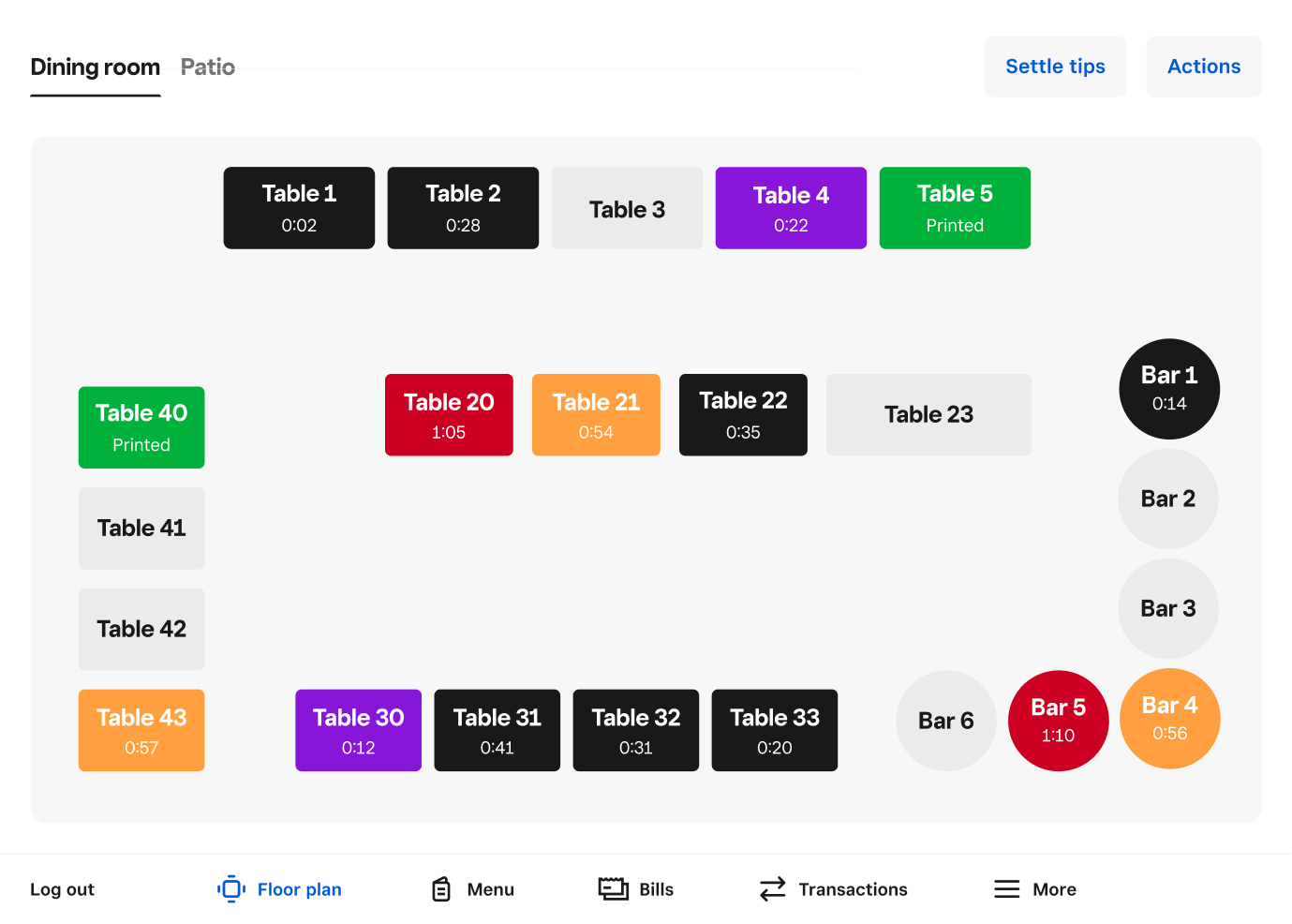This screenshot has width=1292, height=924.
Task: Open the Actions button
Action: coord(1203,67)
